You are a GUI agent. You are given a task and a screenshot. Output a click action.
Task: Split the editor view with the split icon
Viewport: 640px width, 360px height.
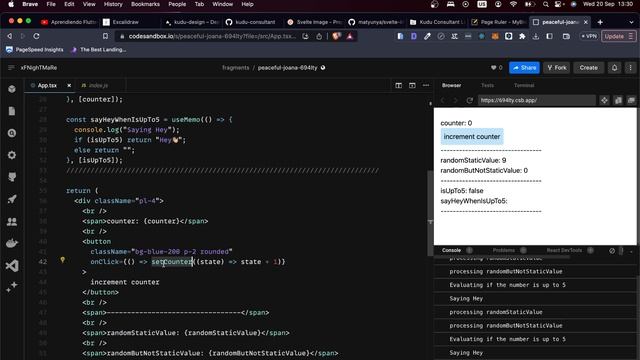click(x=398, y=85)
